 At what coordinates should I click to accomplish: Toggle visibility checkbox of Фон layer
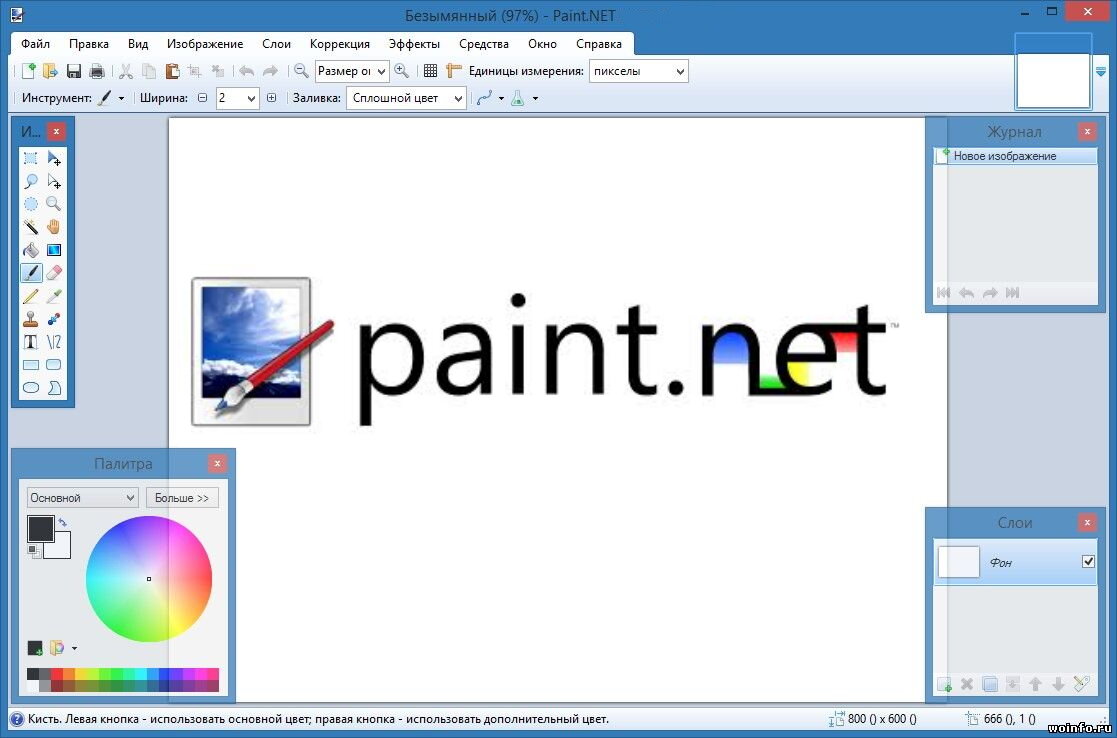[1088, 561]
